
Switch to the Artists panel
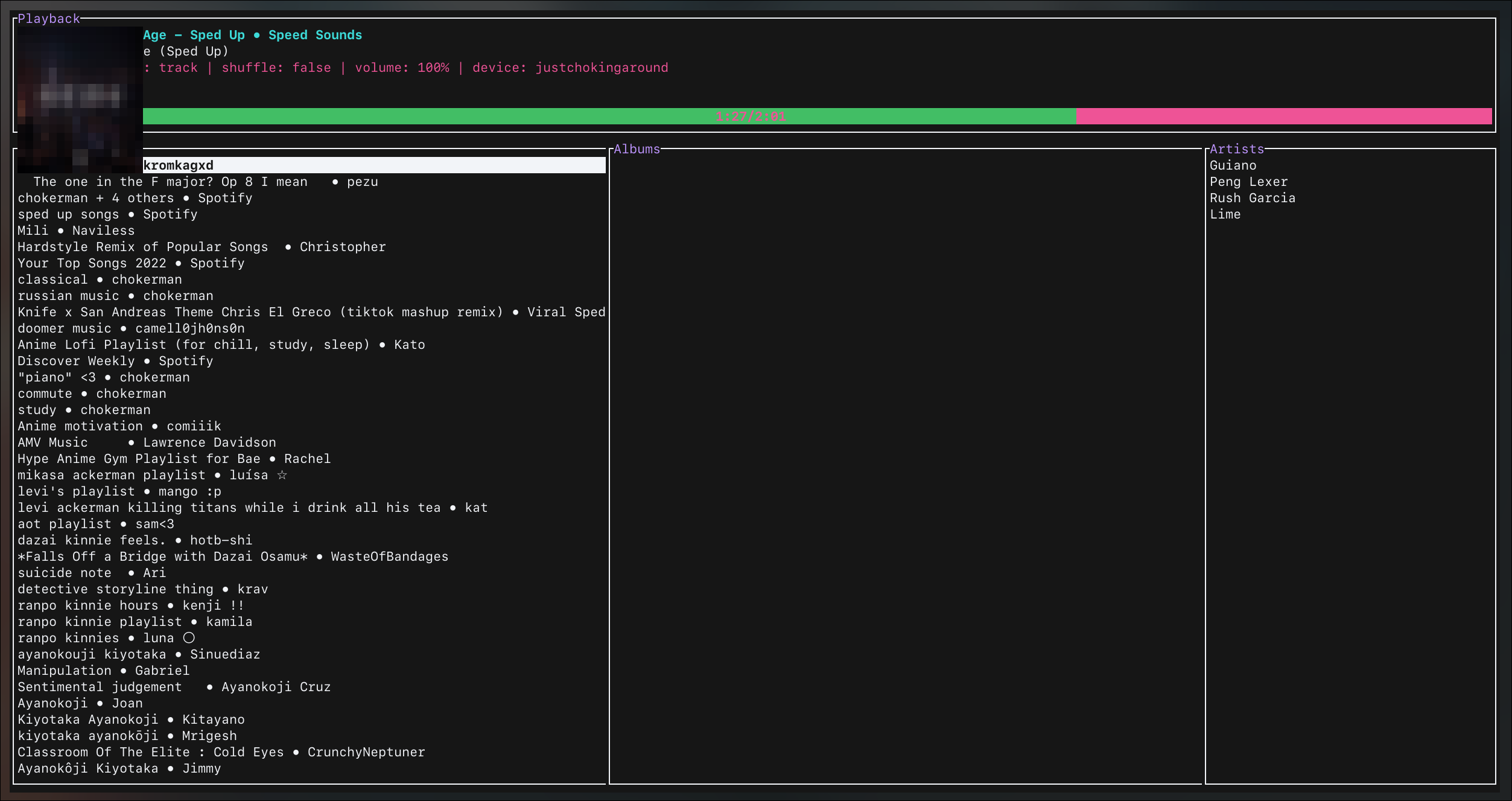(x=1237, y=148)
